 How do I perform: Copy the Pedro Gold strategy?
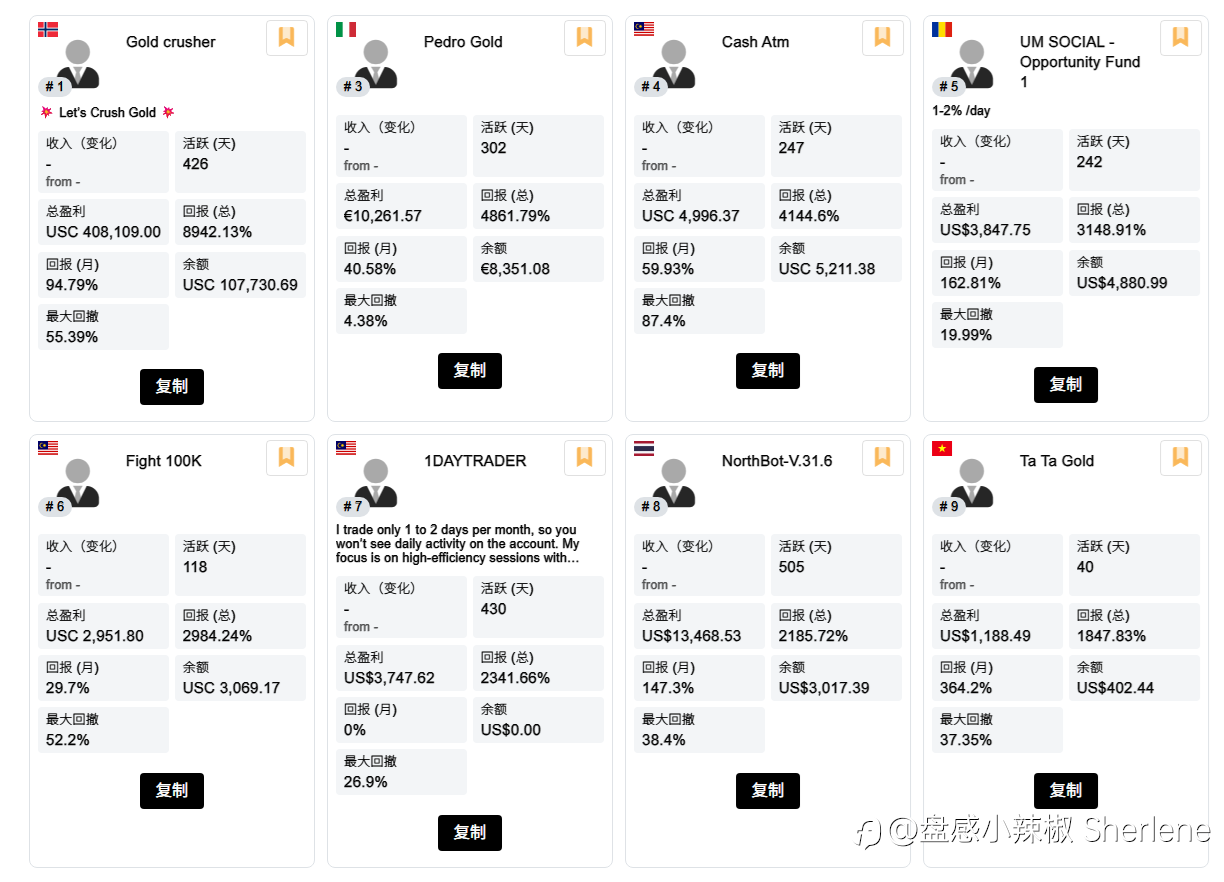469,371
